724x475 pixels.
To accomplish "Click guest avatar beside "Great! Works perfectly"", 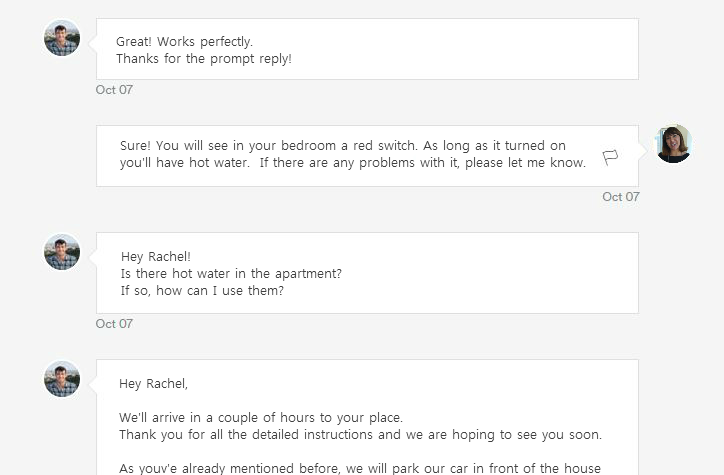I will (x=62, y=38).
